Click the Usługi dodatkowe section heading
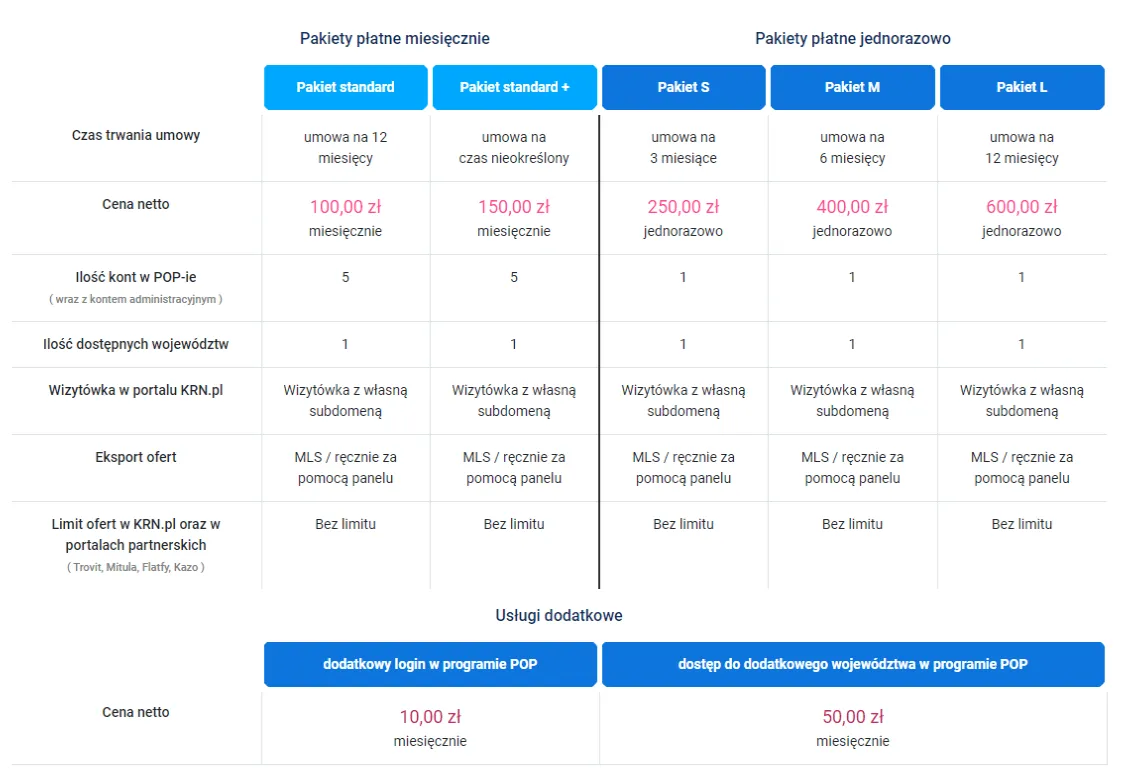The width and height of the screenshot is (1131, 779). [558, 616]
